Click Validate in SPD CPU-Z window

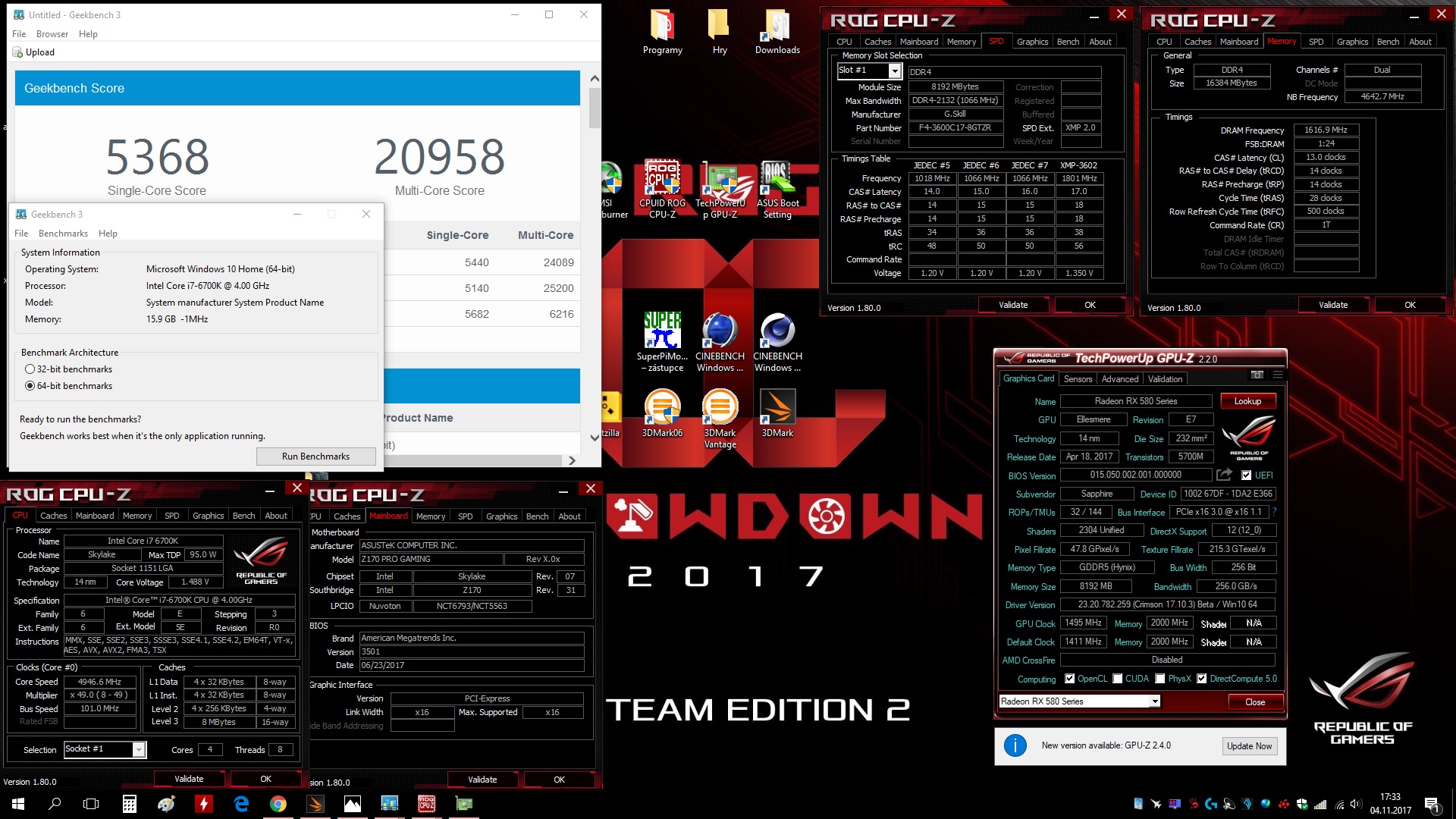1013,305
